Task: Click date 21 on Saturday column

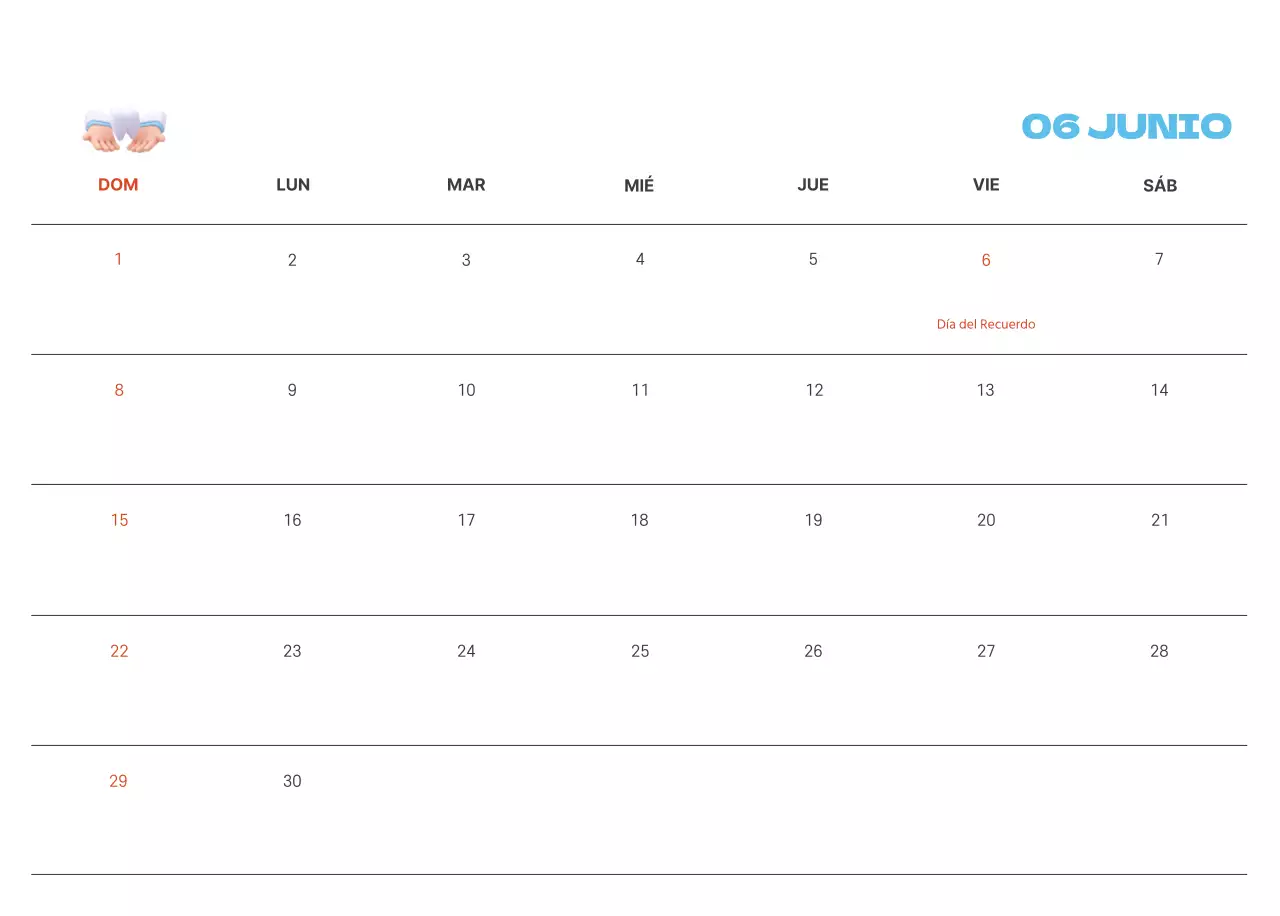Action: pos(1160,520)
